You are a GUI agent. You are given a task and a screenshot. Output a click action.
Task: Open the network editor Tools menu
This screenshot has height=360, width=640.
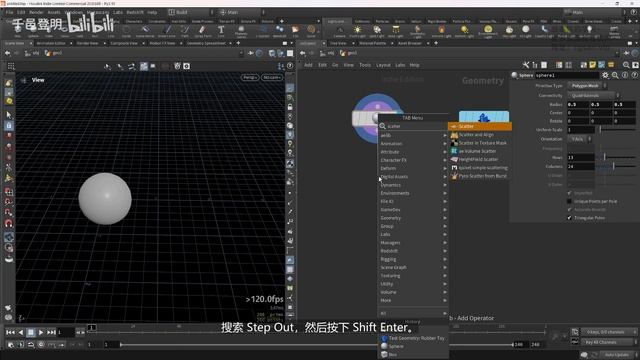tap(365, 65)
